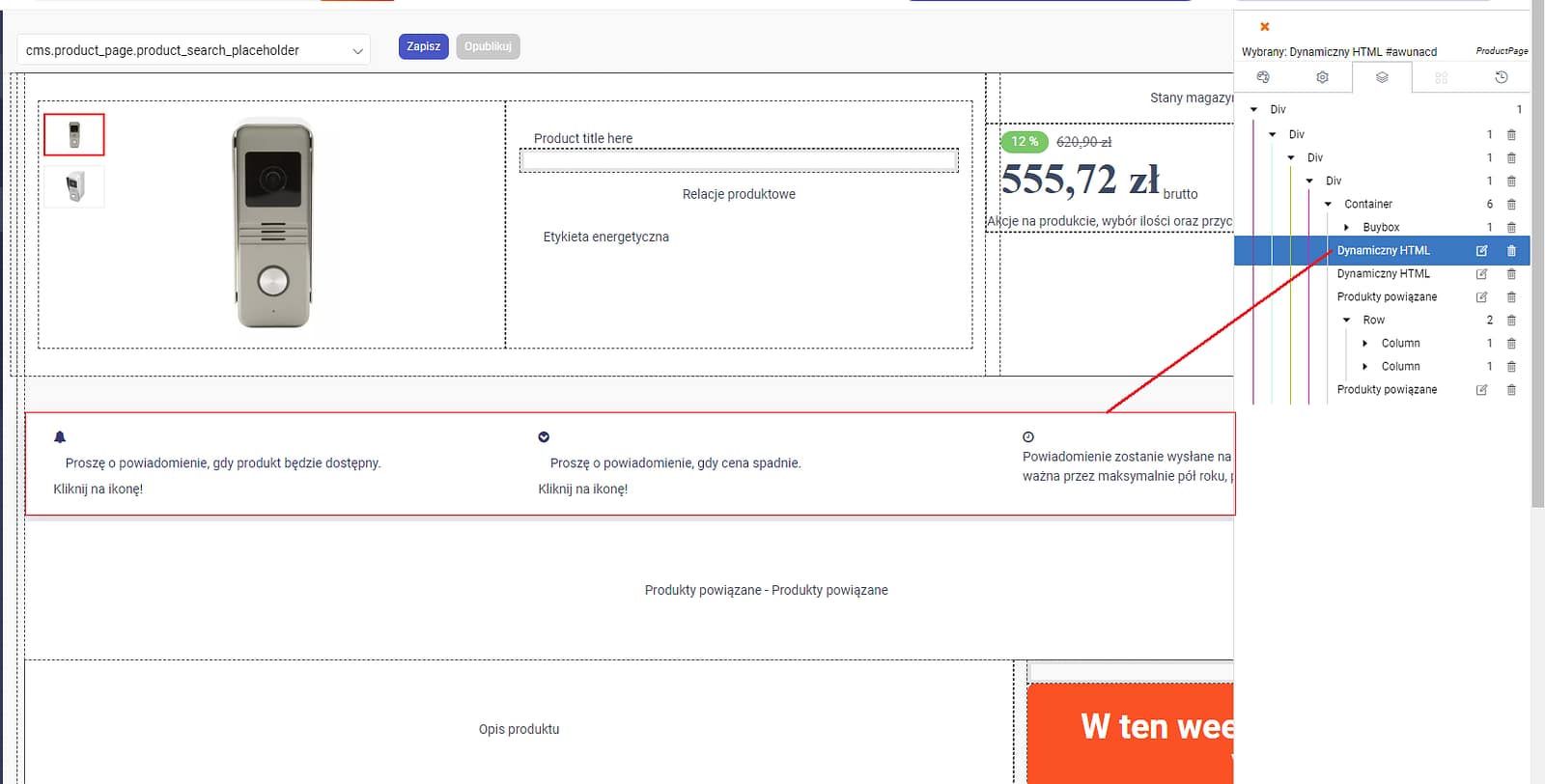Click the price drop notification icon
1545x784 pixels.
point(544,437)
